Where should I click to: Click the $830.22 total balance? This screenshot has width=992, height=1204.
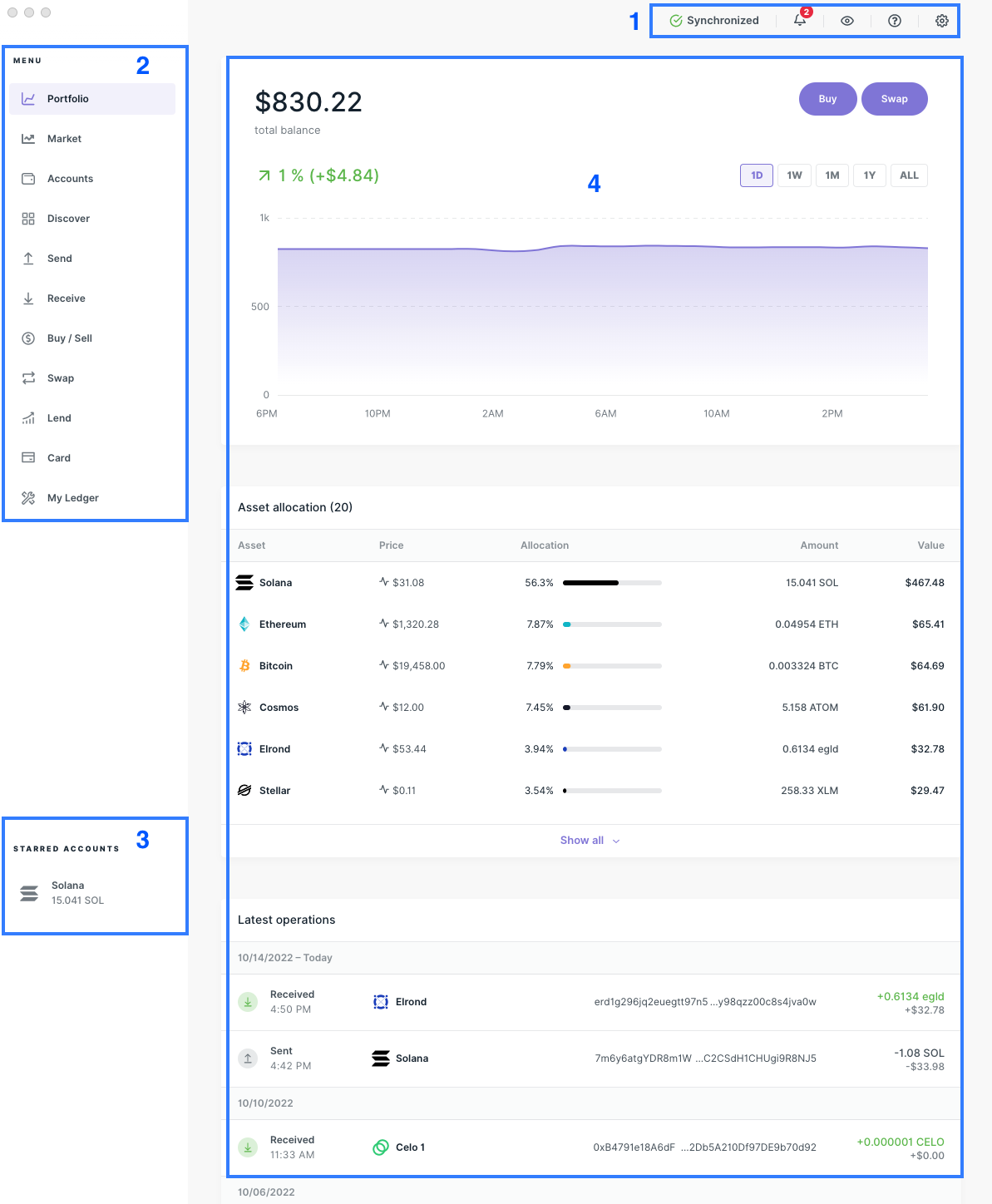(x=308, y=102)
